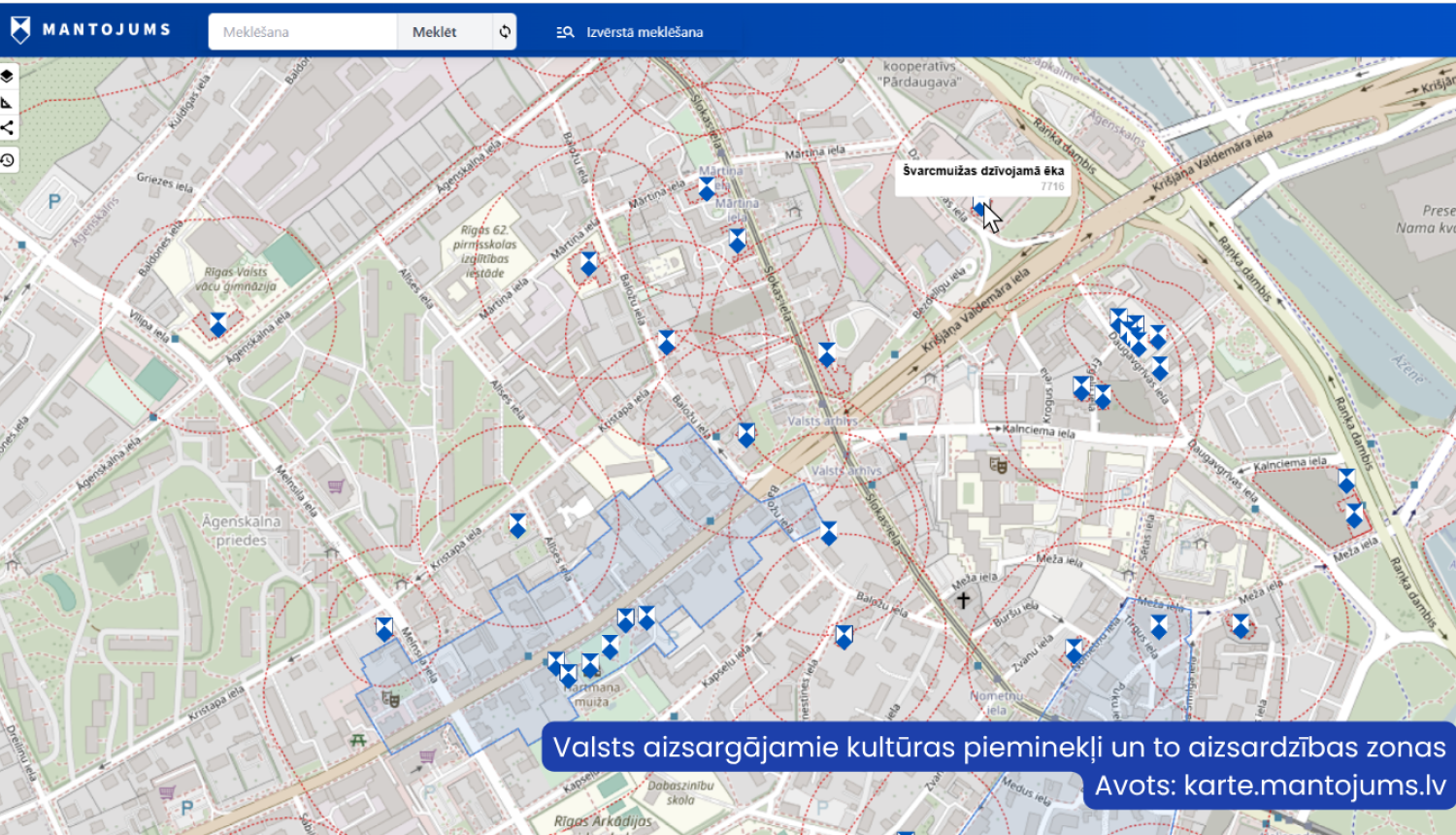
Task: Open the share map icon
Action: [7, 127]
